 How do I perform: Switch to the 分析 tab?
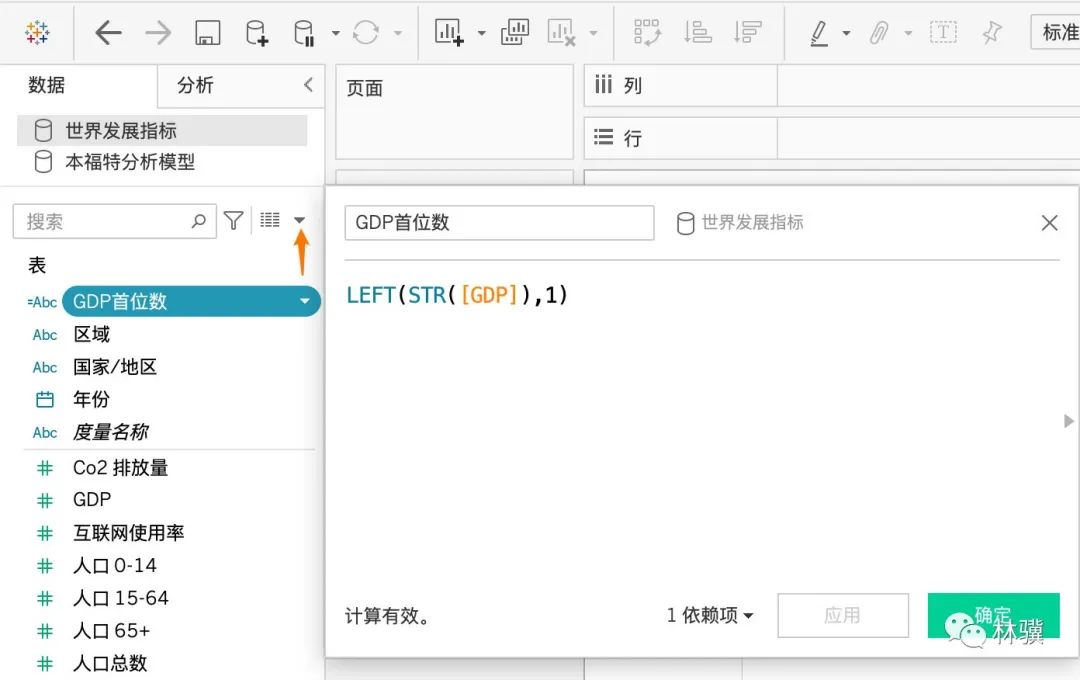[195, 85]
